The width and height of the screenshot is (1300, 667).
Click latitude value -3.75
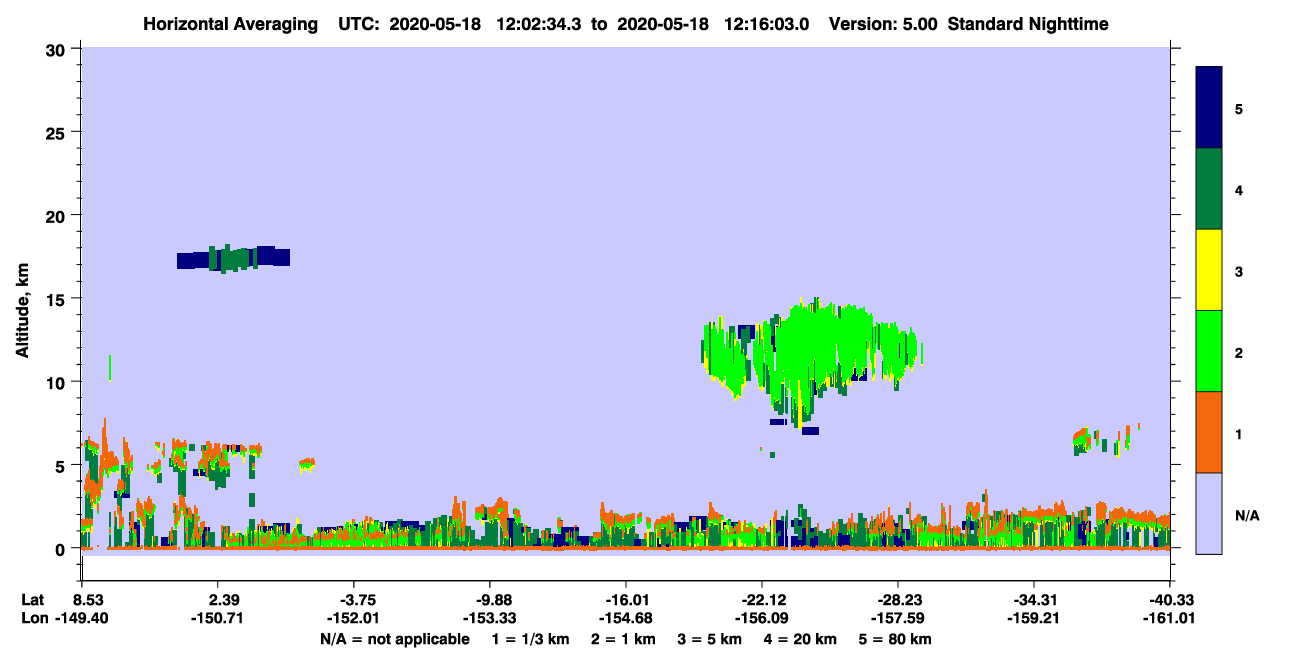pyautogui.click(x=357, y=600)
